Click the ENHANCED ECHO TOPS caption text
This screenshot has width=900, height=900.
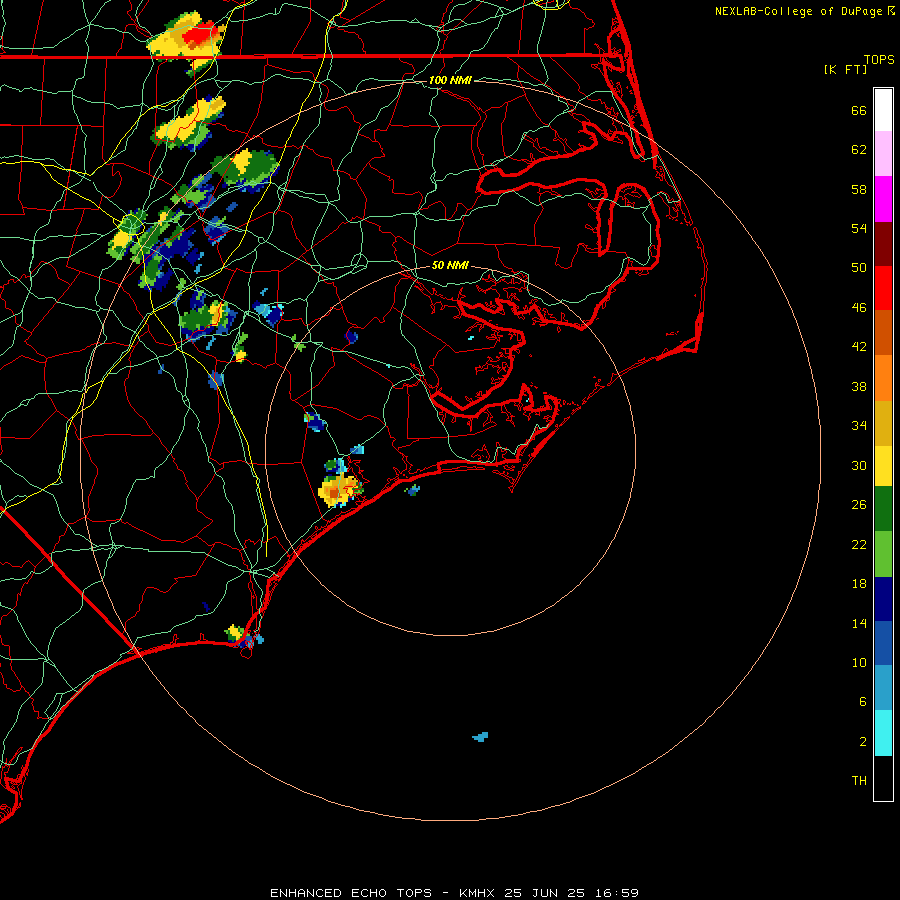point(351,893)
